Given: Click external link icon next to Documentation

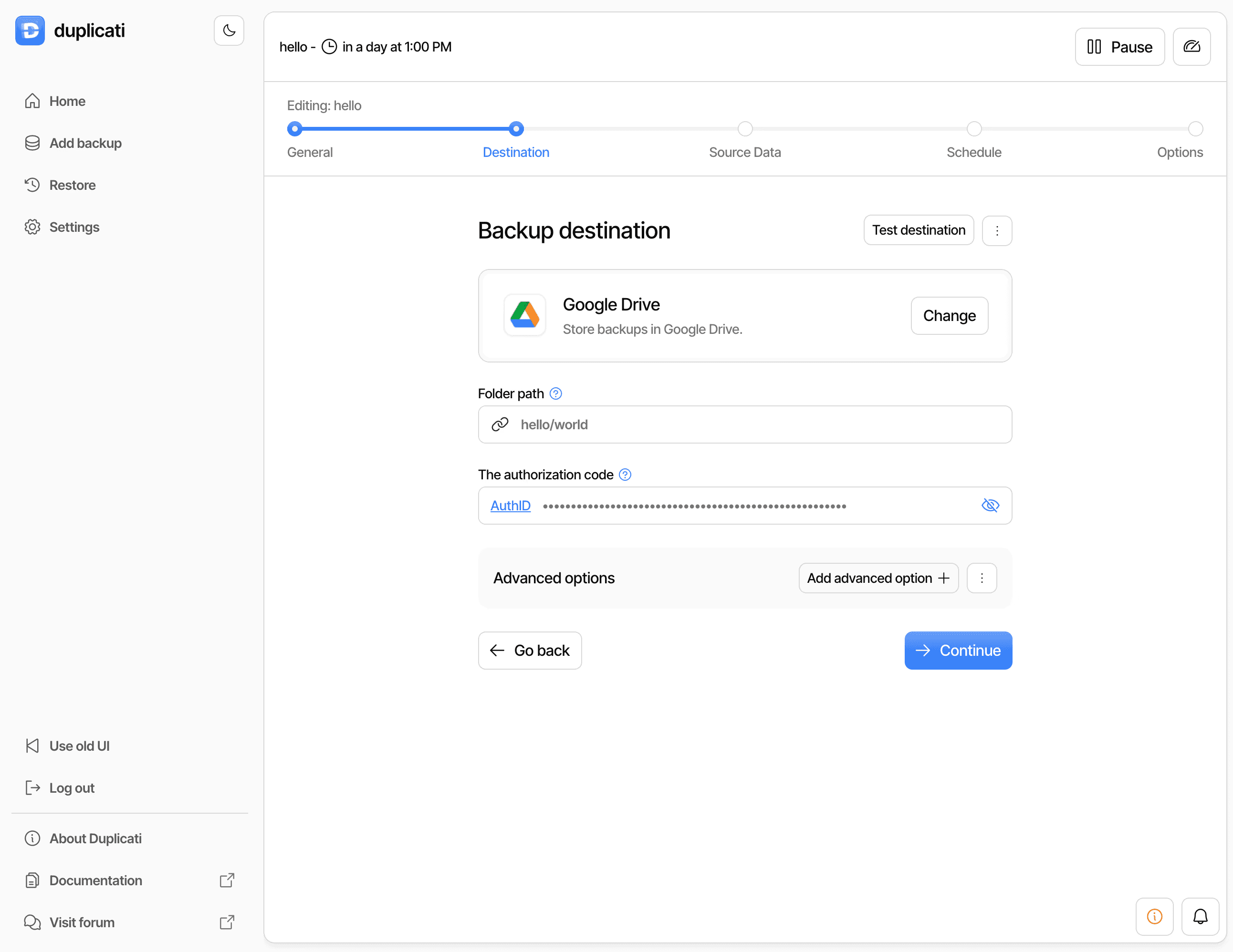Looking at the screenshot, I should click(x=227, y=880).
